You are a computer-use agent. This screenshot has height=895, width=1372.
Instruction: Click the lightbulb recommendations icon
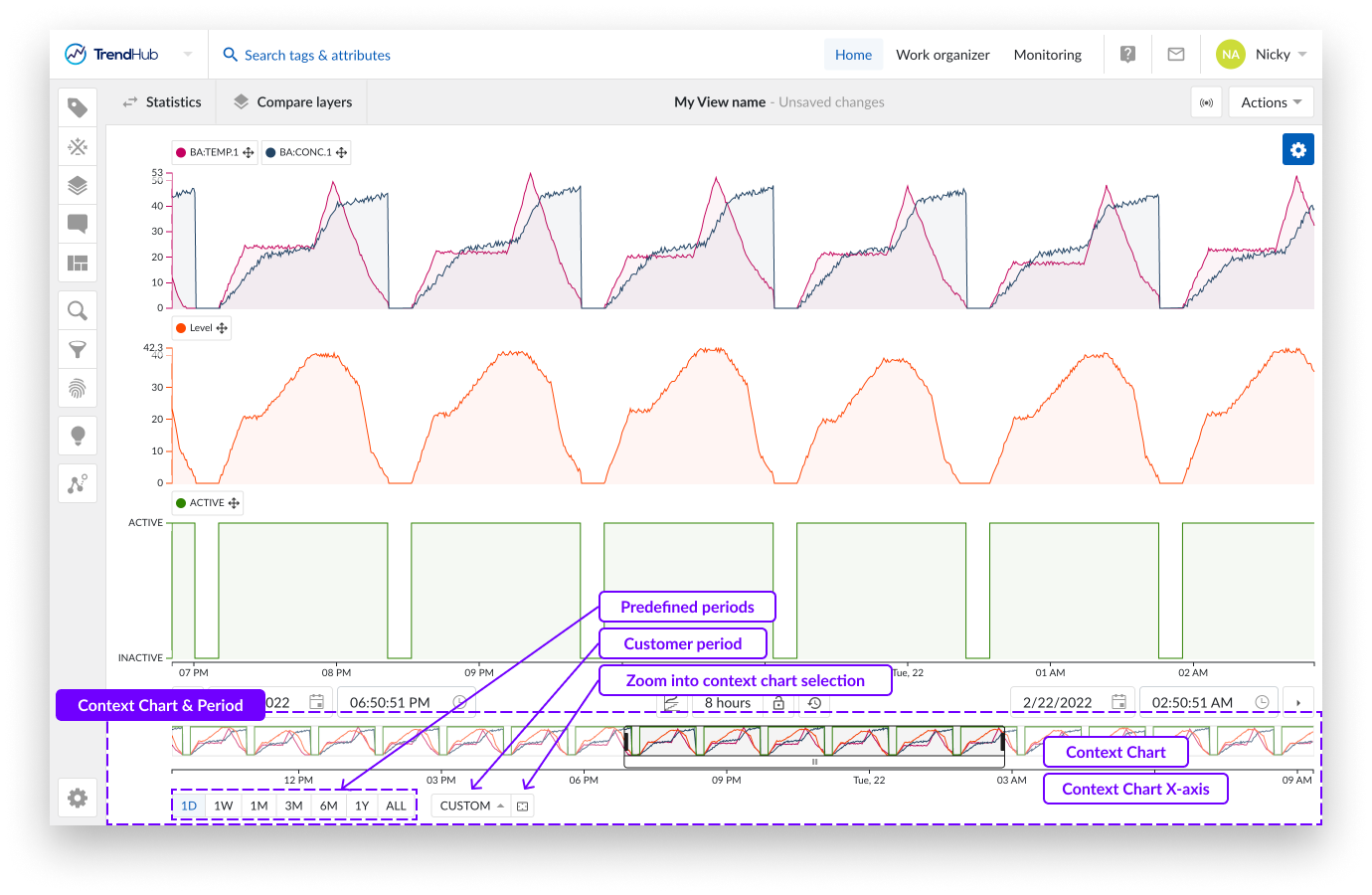pos(78,436)
